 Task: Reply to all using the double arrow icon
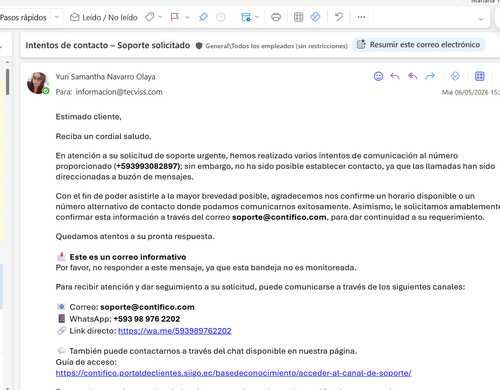(413, 76)
